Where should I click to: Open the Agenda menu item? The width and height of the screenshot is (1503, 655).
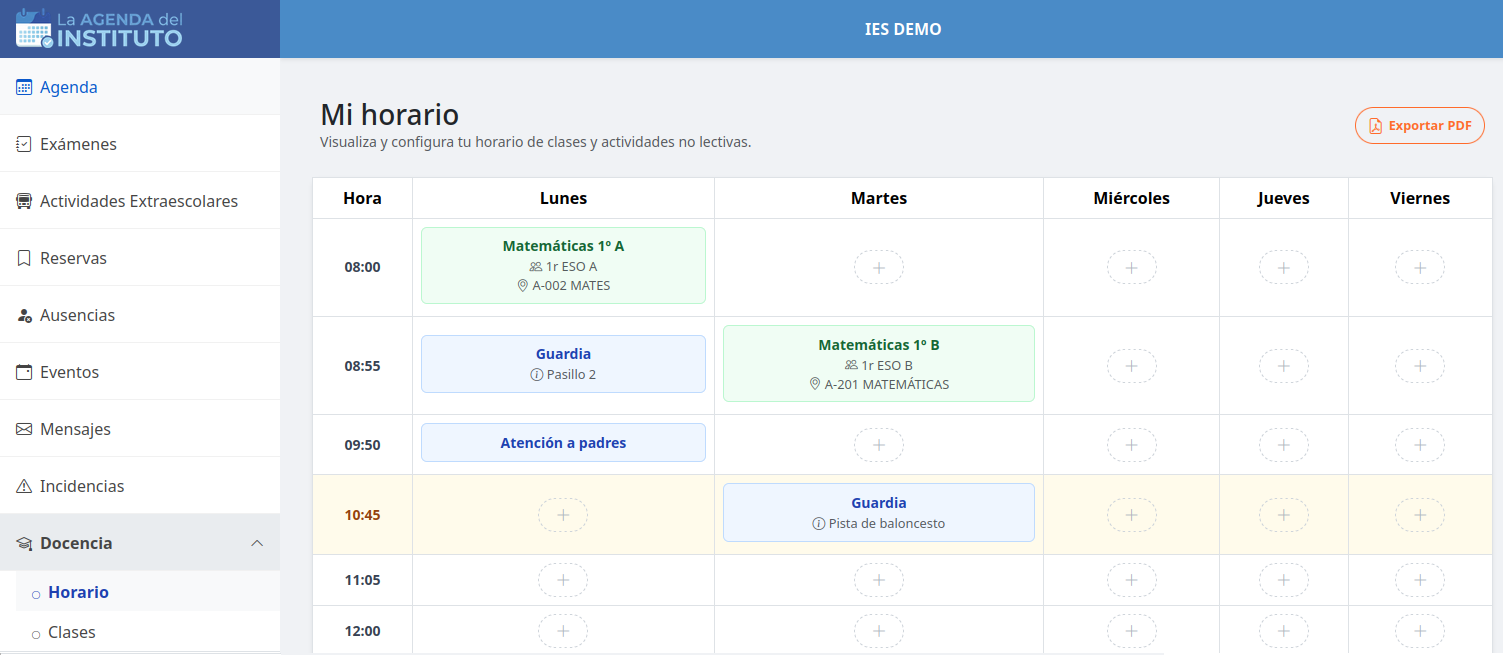140,87
